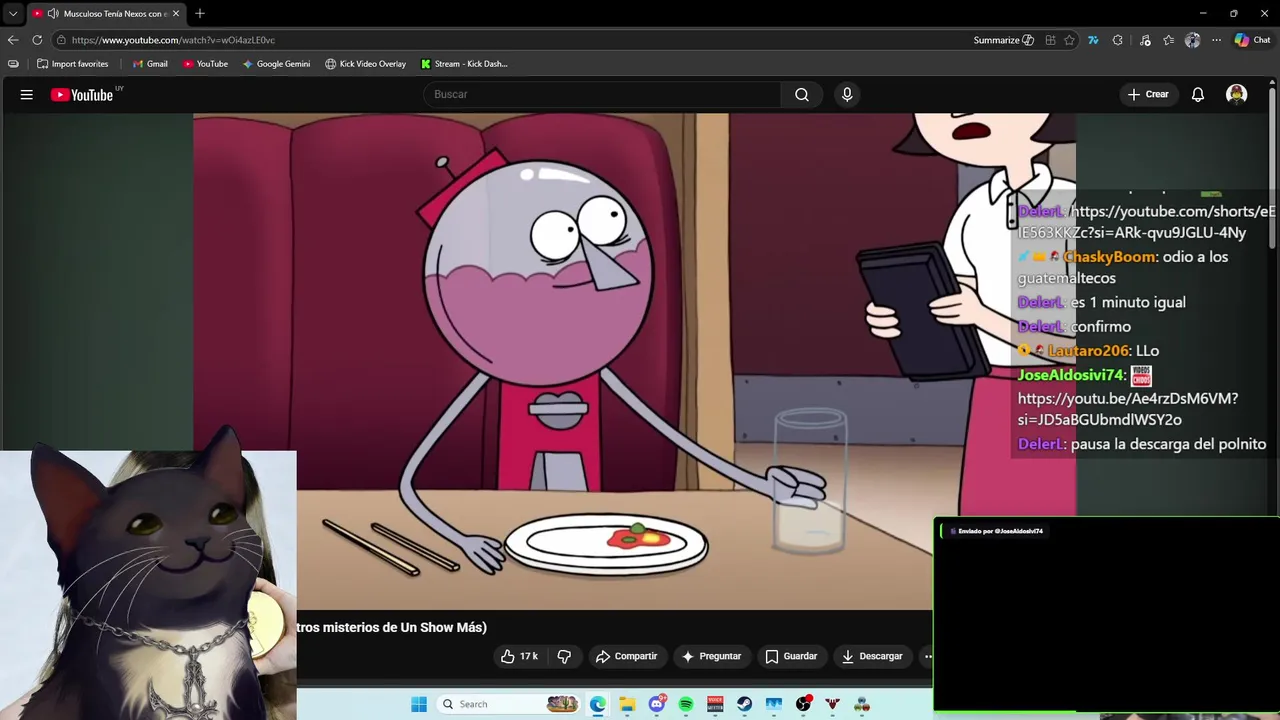
Task: Click Guardar to save the video
Action: 791,656
